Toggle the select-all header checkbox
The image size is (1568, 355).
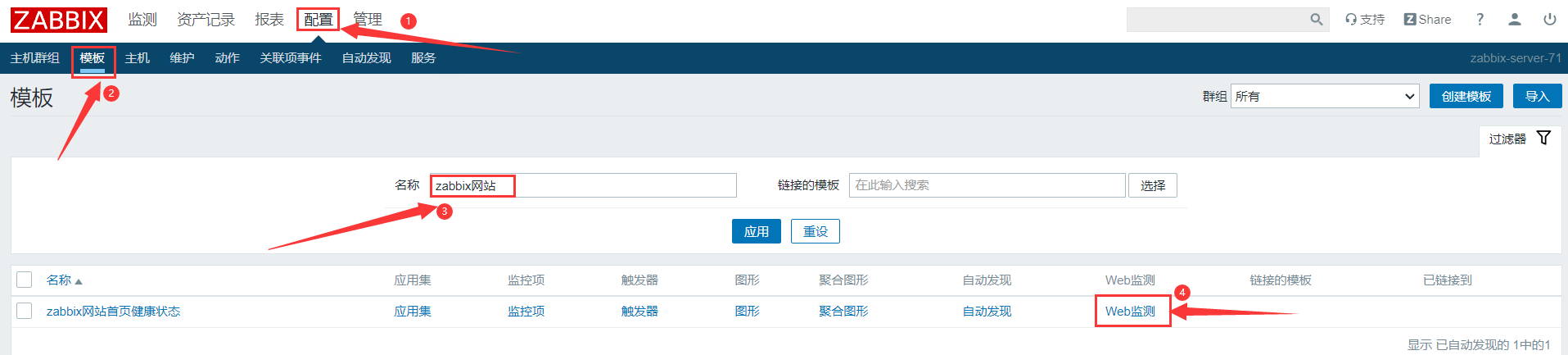pyautogui.click(x=25, y=280)
